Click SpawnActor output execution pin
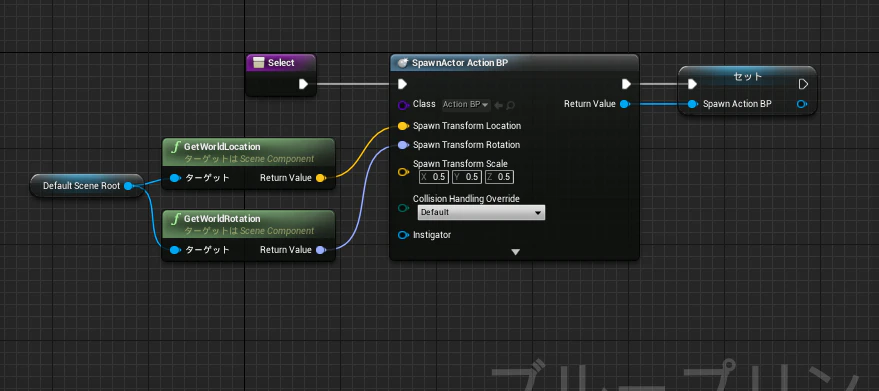Viewport: 879px width, 391px height. coord(626,84)
